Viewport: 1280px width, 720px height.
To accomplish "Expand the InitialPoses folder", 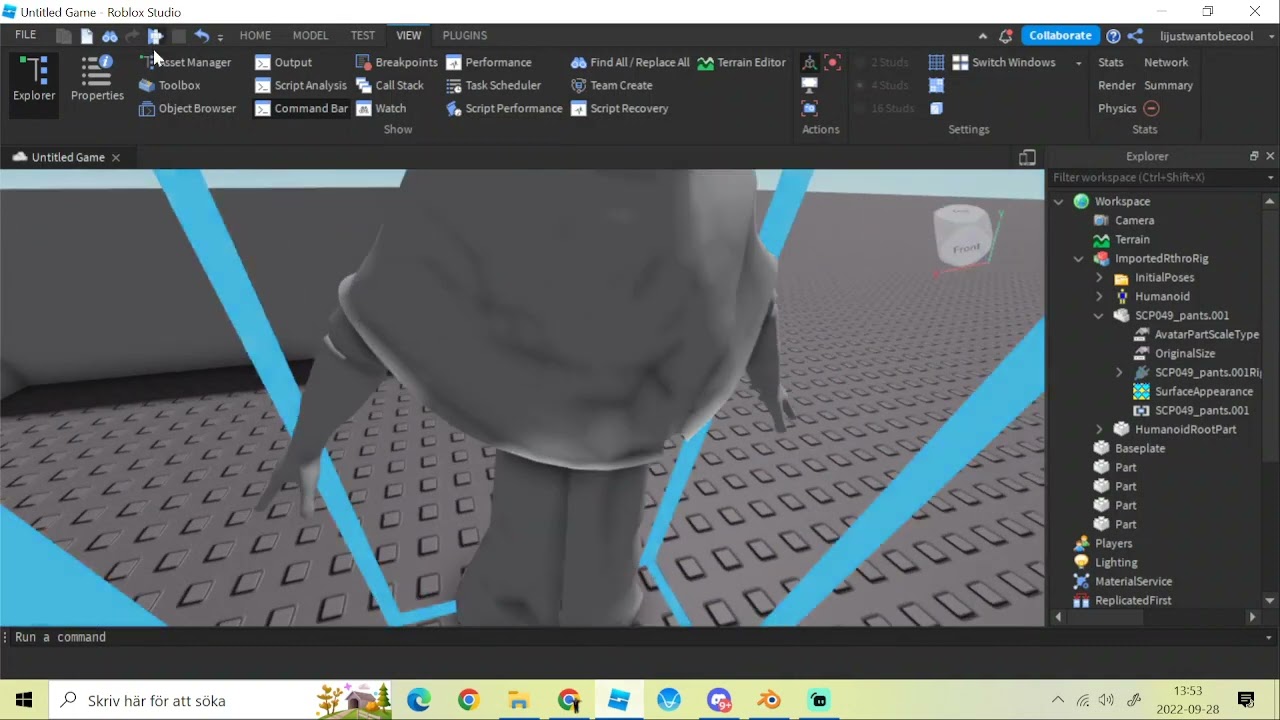I will point(1099,278).
